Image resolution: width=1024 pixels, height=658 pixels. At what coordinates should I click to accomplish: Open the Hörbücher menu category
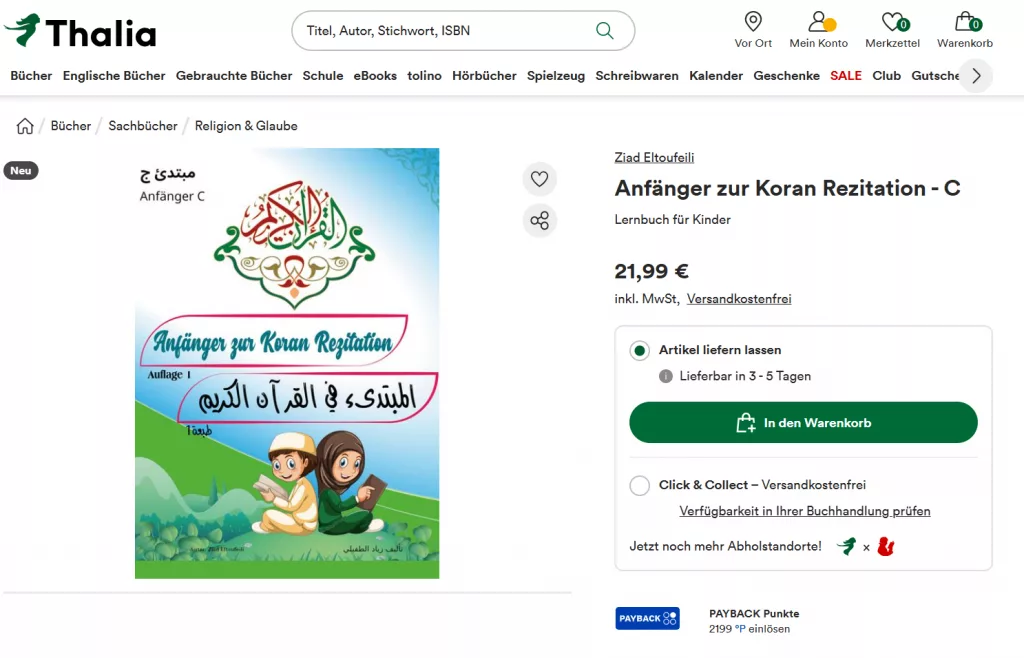point(484,76)
